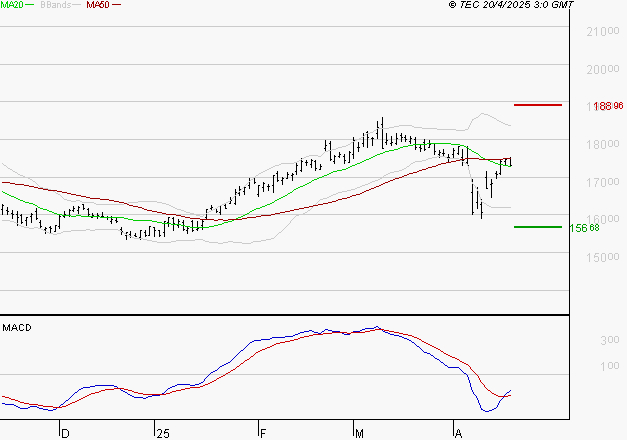The height and width of the screenshot is (440, 627).
Task: Click the A month marker on time axis
Action: pos(459,434)
